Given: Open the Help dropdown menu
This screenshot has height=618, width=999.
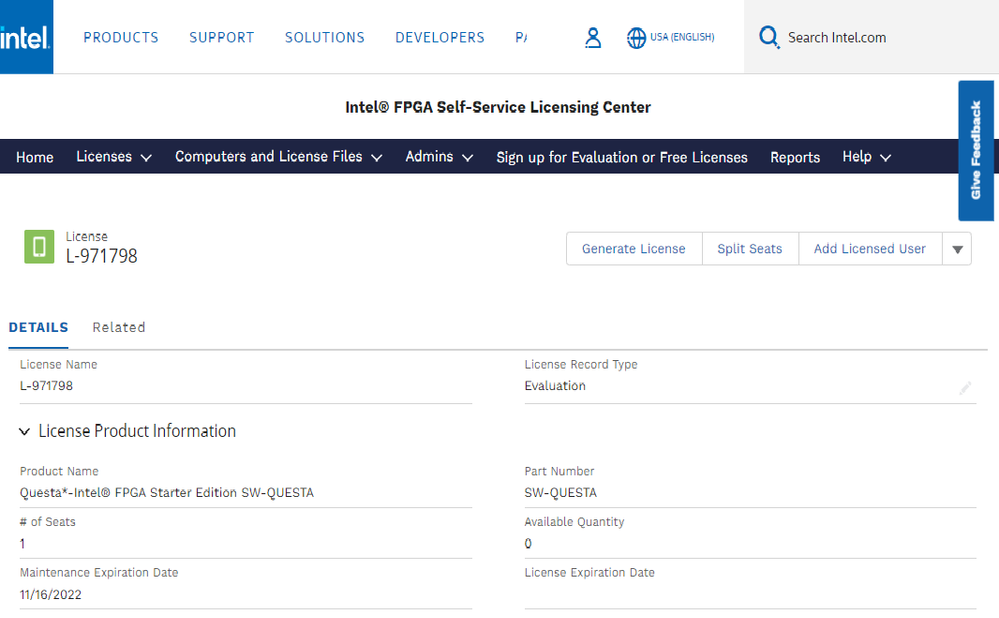Looking at the screenshot, I should [x=866, y=157].
